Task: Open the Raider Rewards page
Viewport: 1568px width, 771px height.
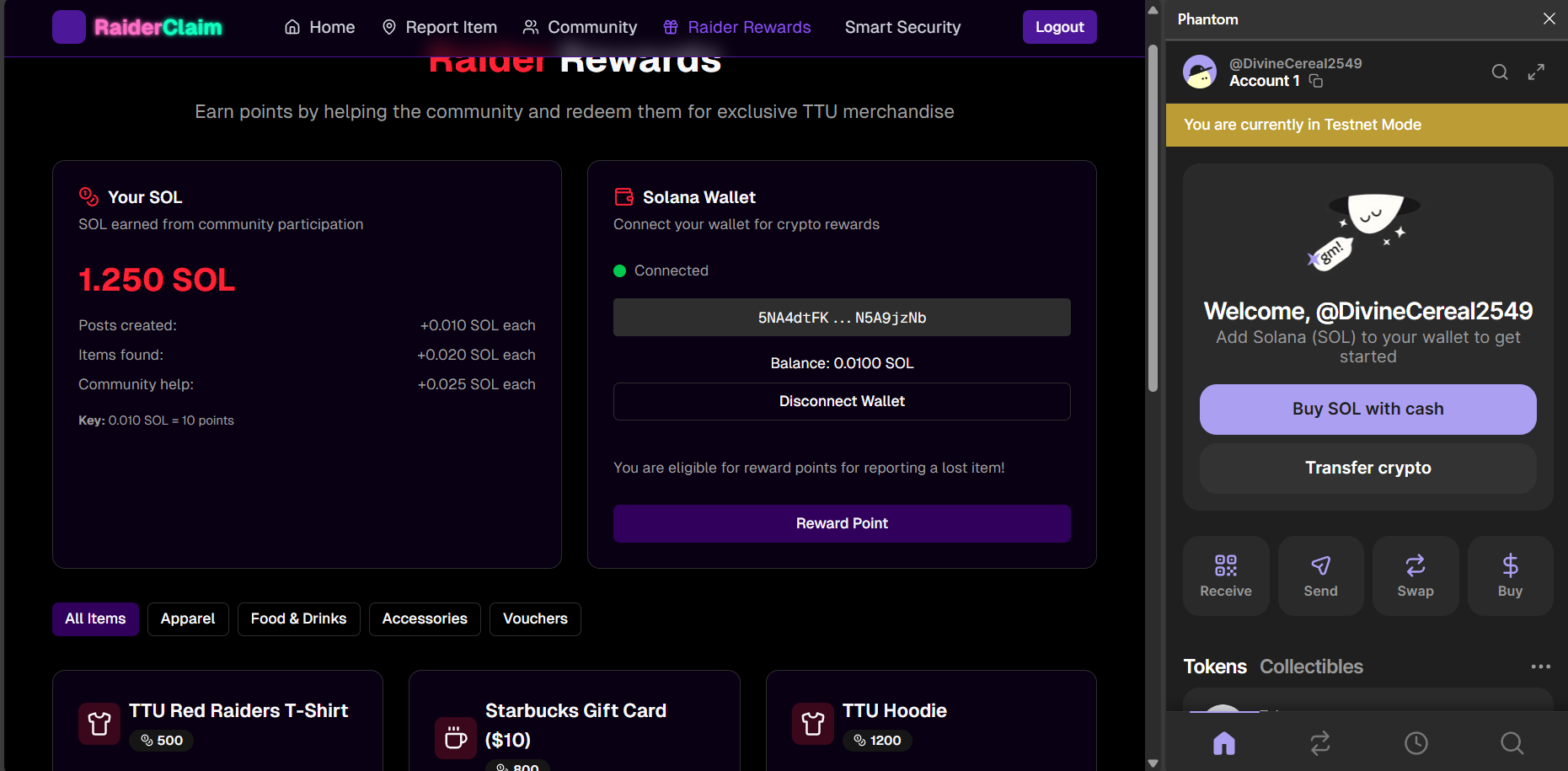Action: [x=737, y=27]
